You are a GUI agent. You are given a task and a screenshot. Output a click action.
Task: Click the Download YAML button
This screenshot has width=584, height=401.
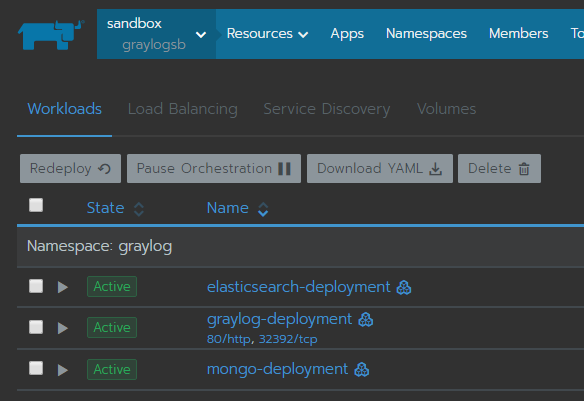point(380,169)
